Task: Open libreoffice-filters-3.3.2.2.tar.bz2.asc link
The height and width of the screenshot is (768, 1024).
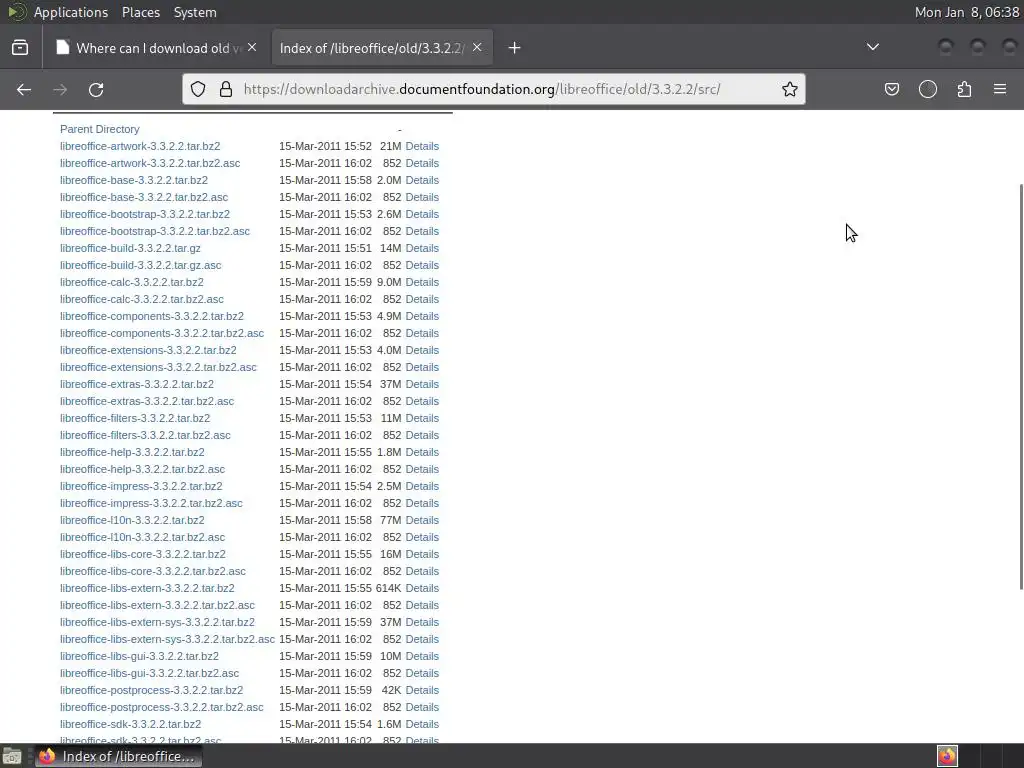Action: pyautogui.click(x=145, y=435)
